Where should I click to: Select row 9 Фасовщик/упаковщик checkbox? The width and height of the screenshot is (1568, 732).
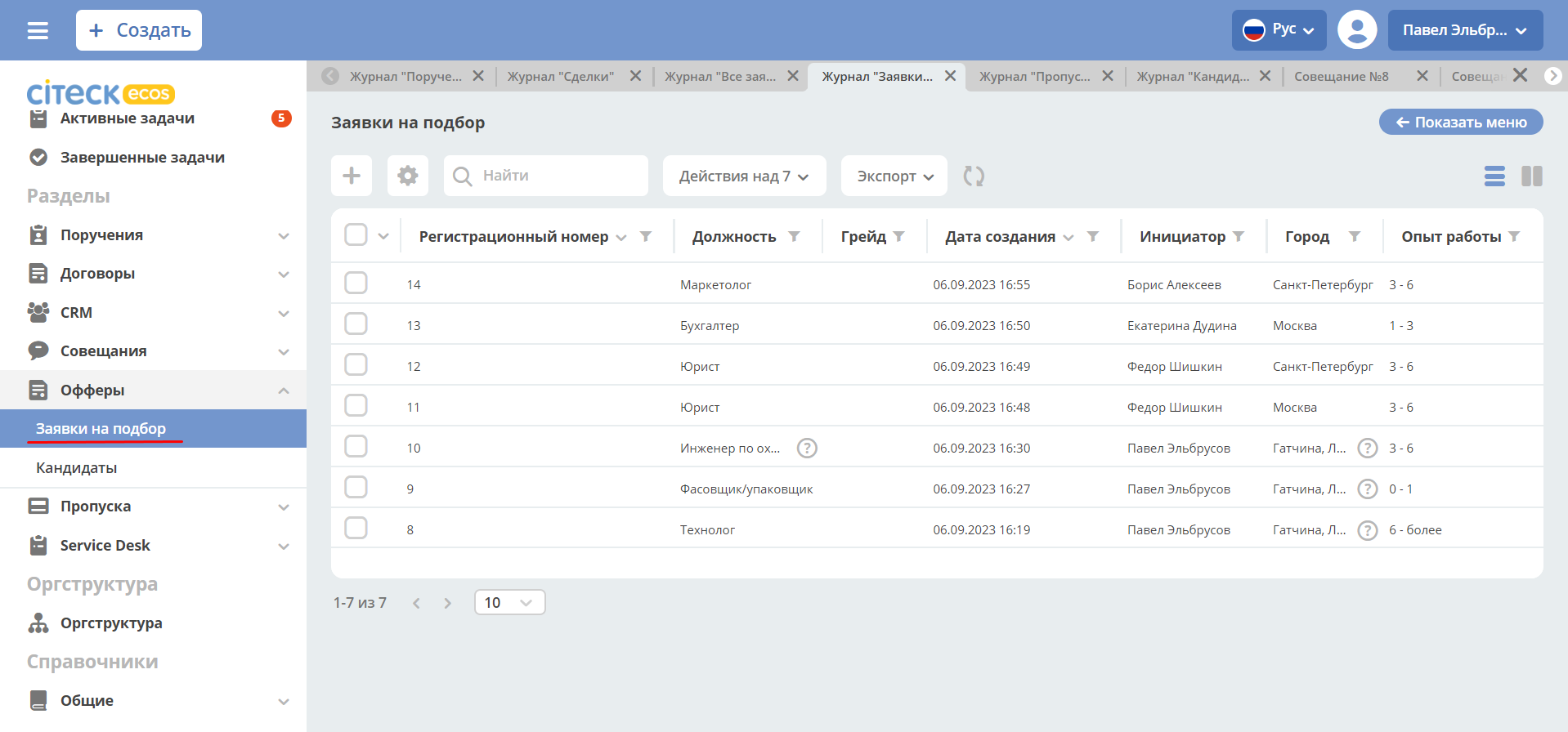356,487
